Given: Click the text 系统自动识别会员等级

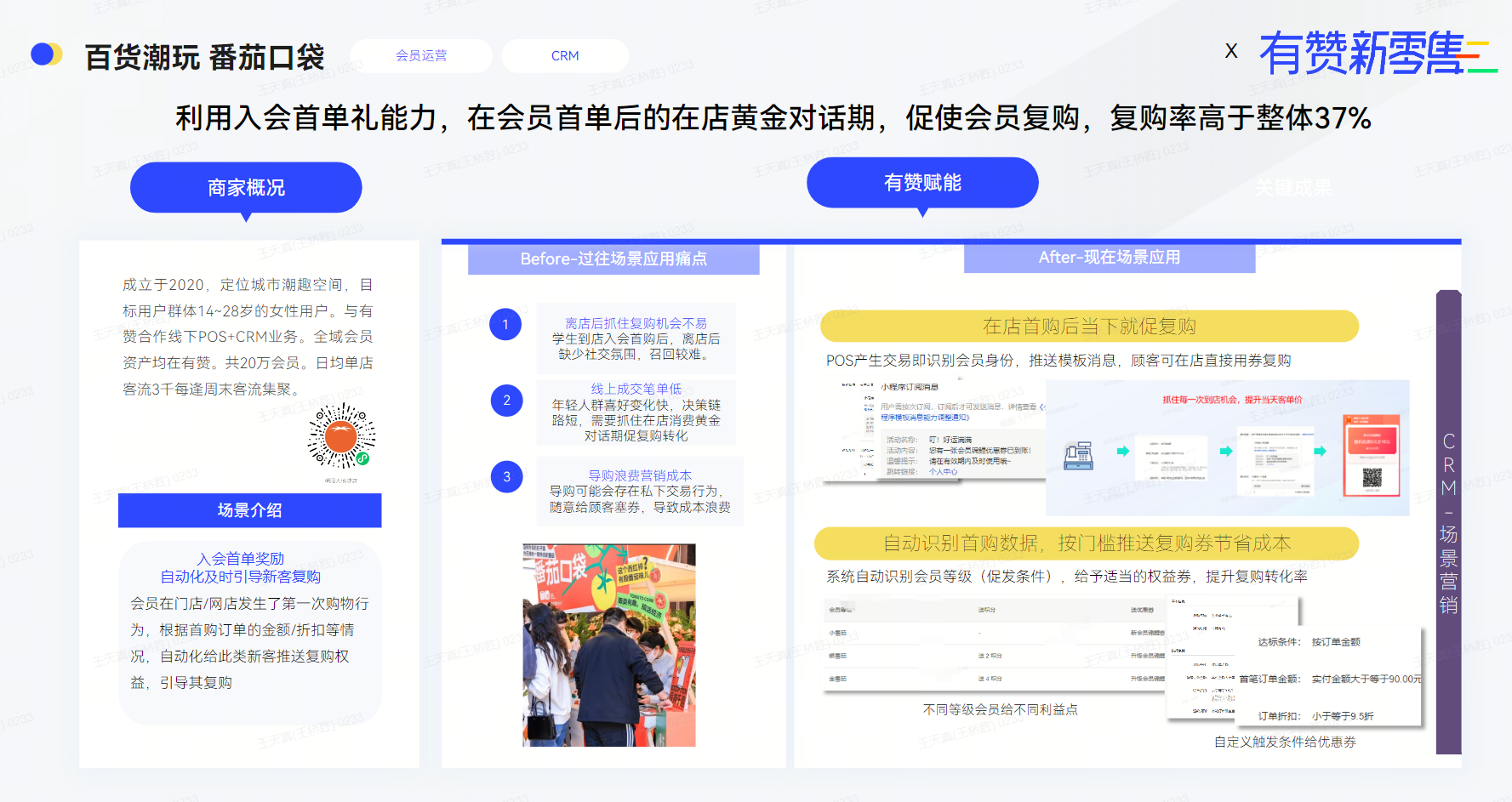Looking at the screenshot, I should (x=1067, y=577).
